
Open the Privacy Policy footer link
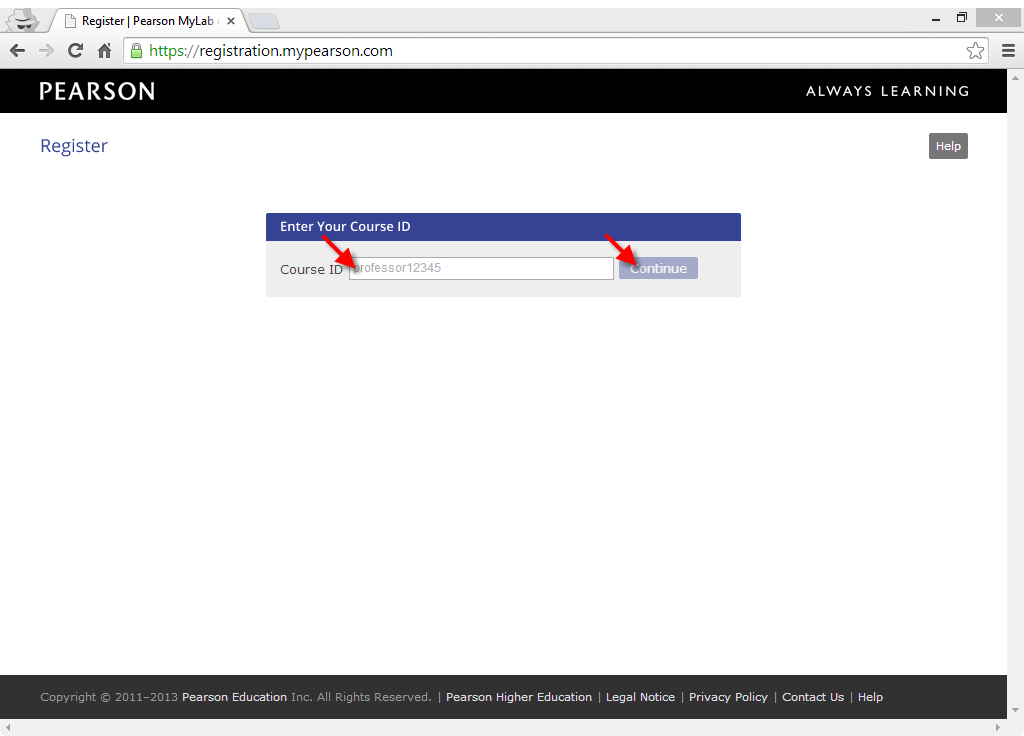[728, 697]
